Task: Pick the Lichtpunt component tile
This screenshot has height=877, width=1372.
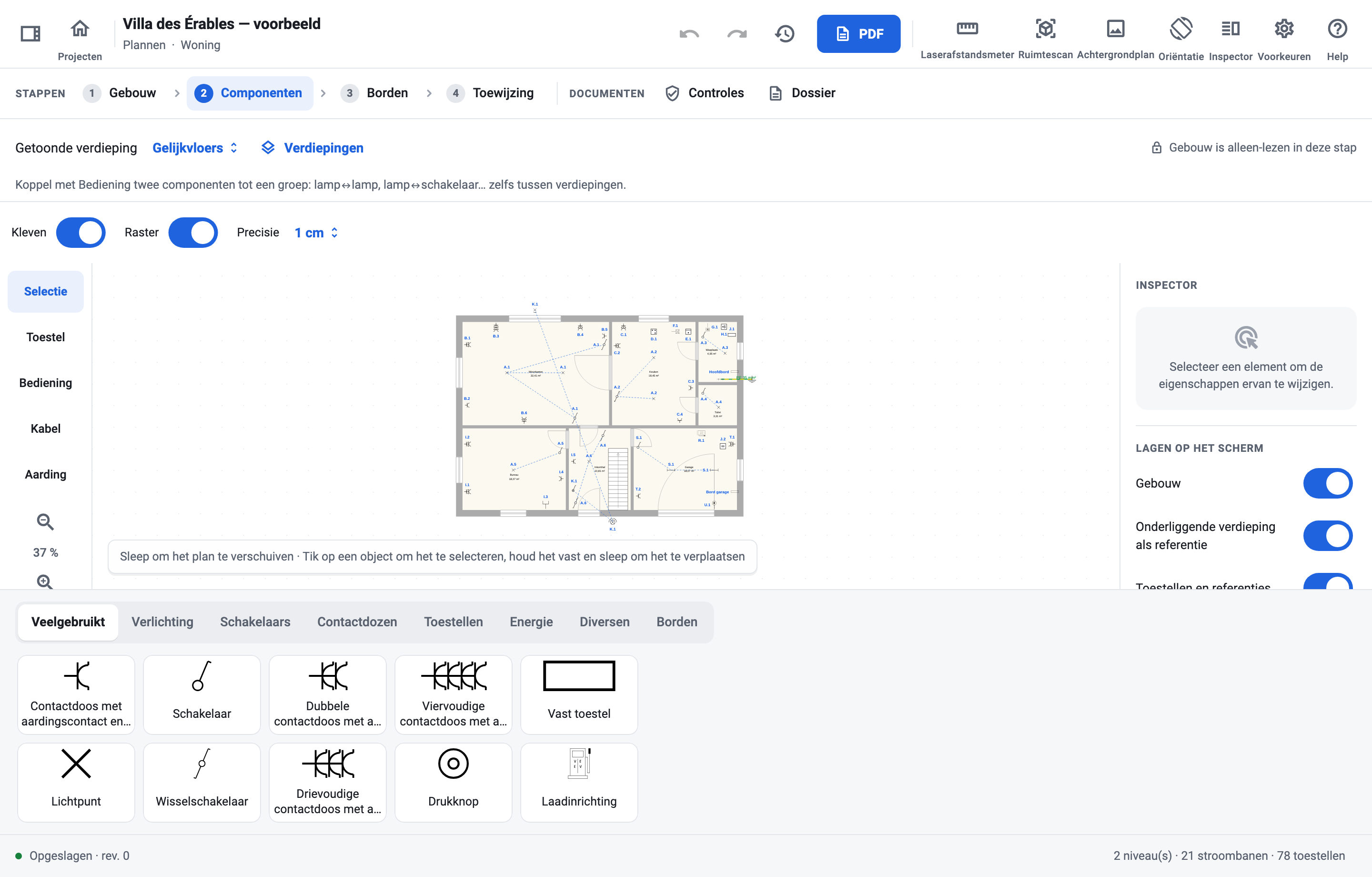Action: 76,782
